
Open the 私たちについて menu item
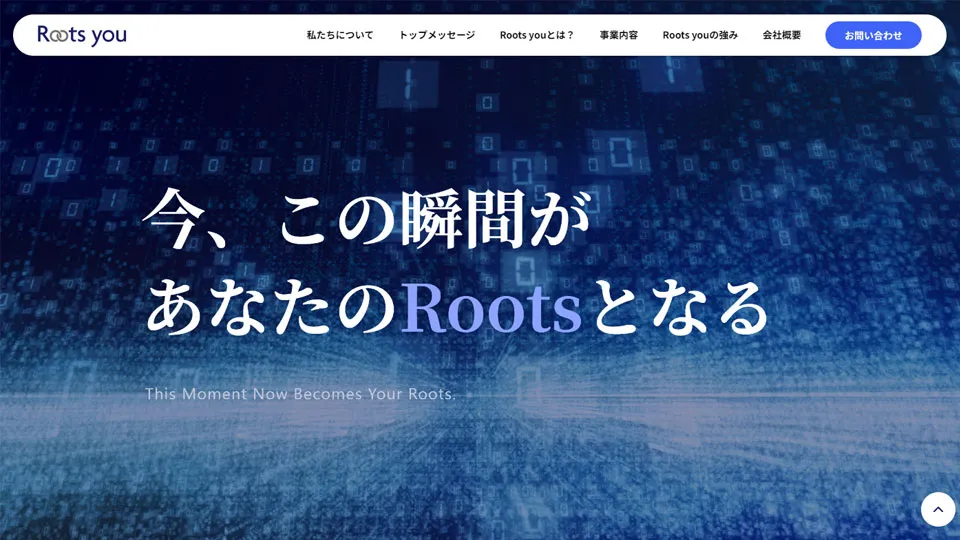(340, 35)
